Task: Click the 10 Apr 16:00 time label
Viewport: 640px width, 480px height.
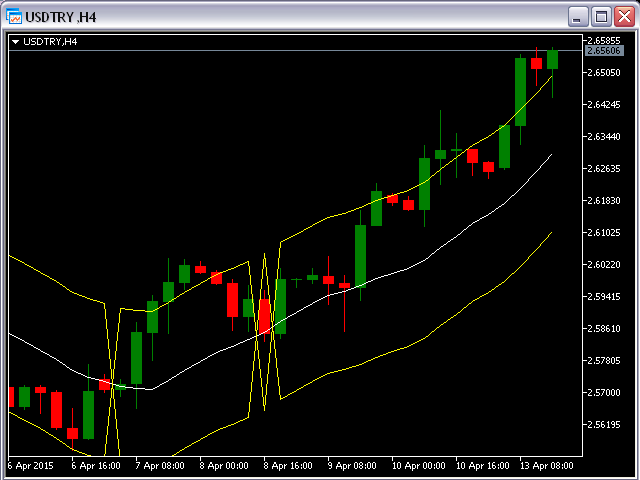Action: click(x=482, y=466)
